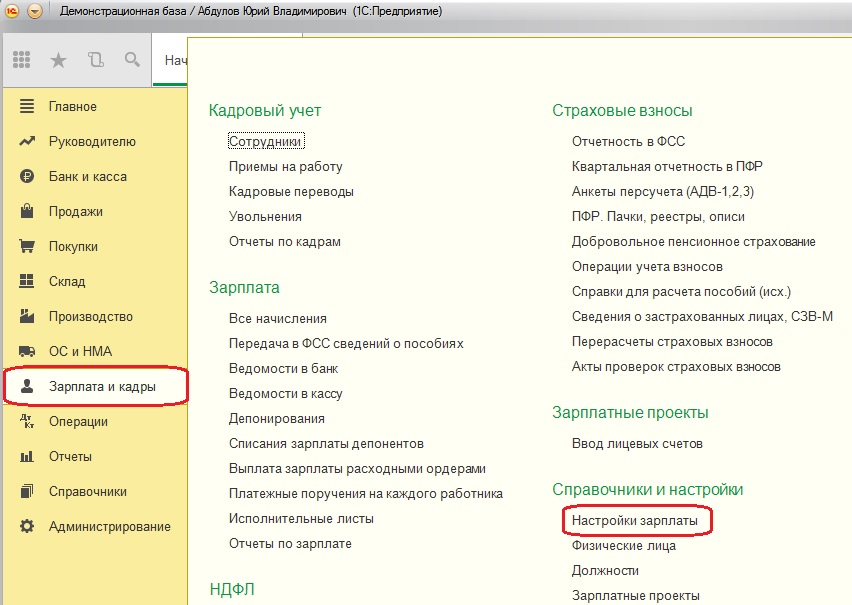Go to Банк и касса section
This screenshot has height=605, width=852.
87,177
